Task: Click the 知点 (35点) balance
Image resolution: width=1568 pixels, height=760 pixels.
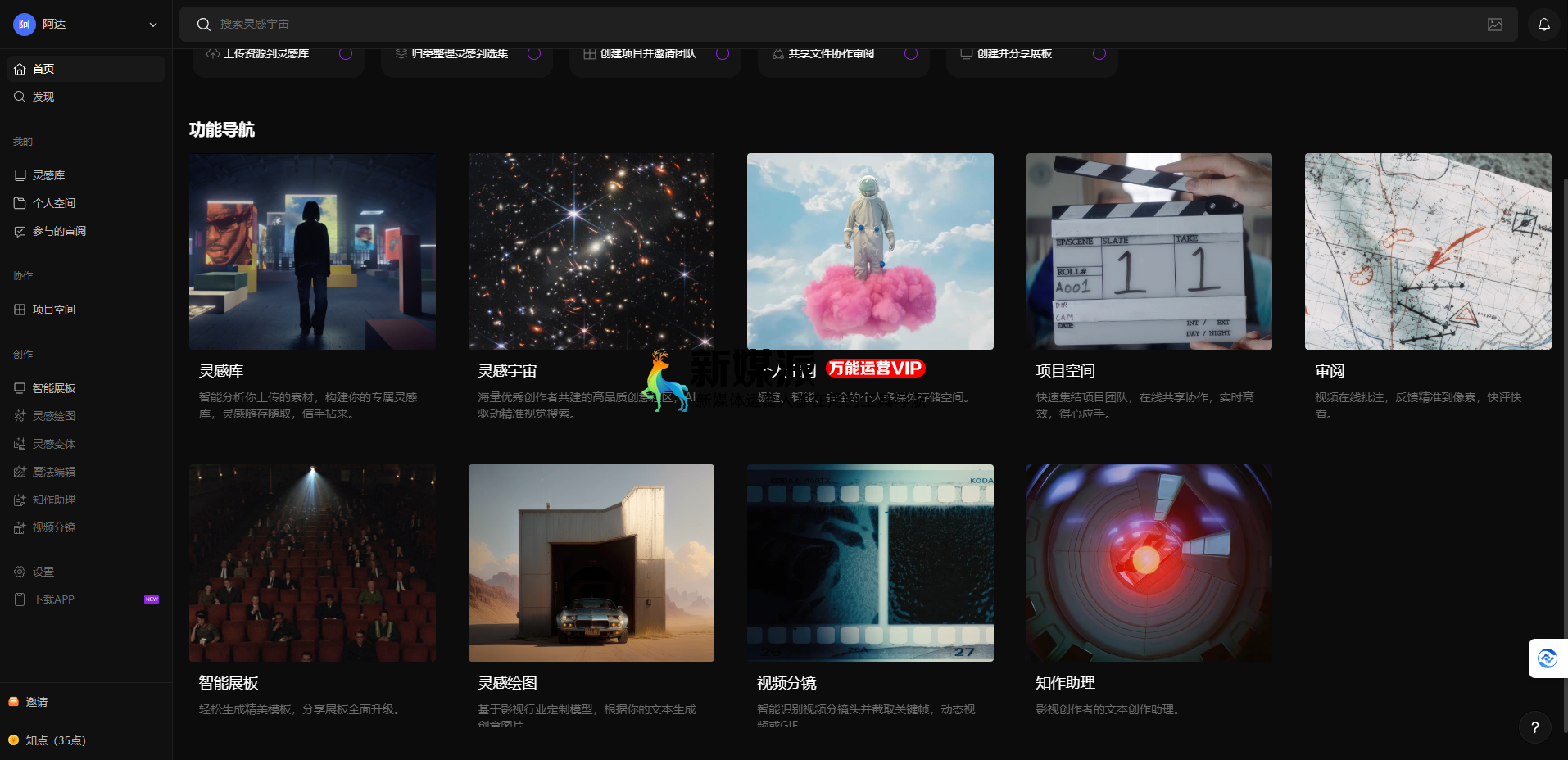Action: pyautogui.click(x=47, y=740)
